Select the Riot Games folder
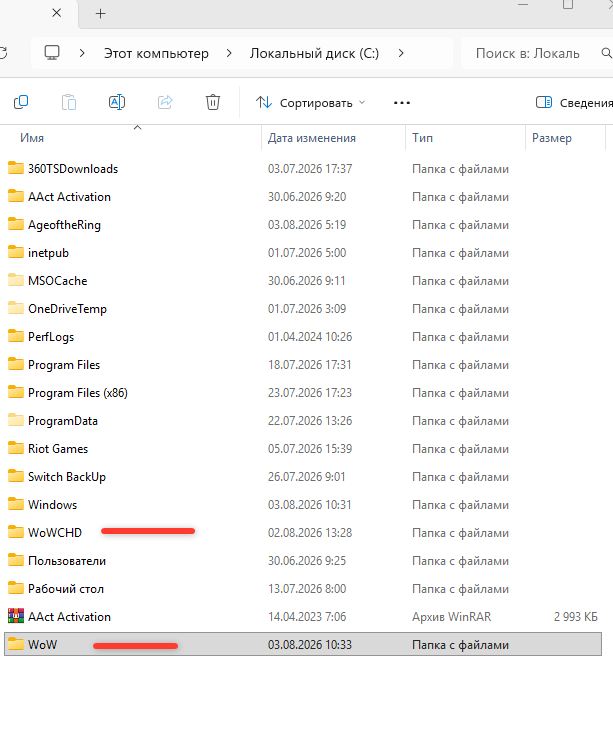This screenshot has height=739, width=613. pyautogui.click(x=303, y=449)
